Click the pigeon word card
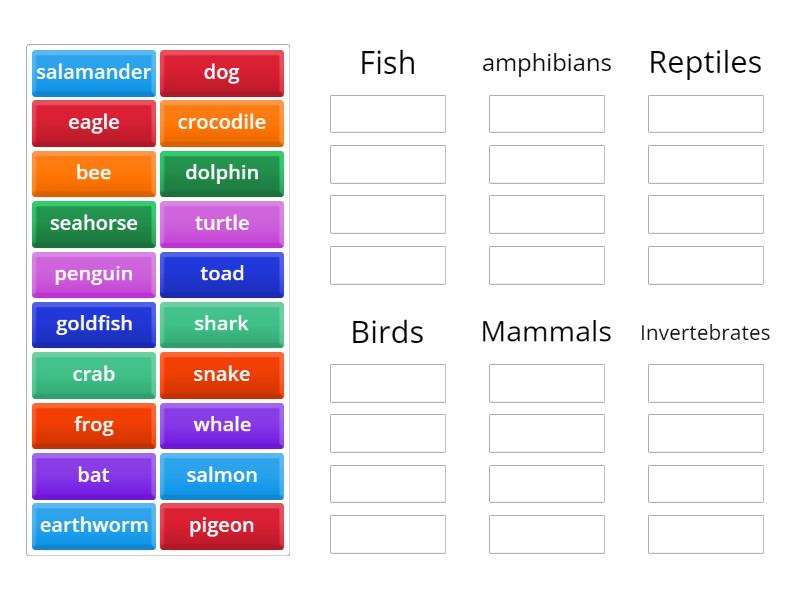This screenshot has width=800, height=600. pyautogui.click(x=222, y=525)
